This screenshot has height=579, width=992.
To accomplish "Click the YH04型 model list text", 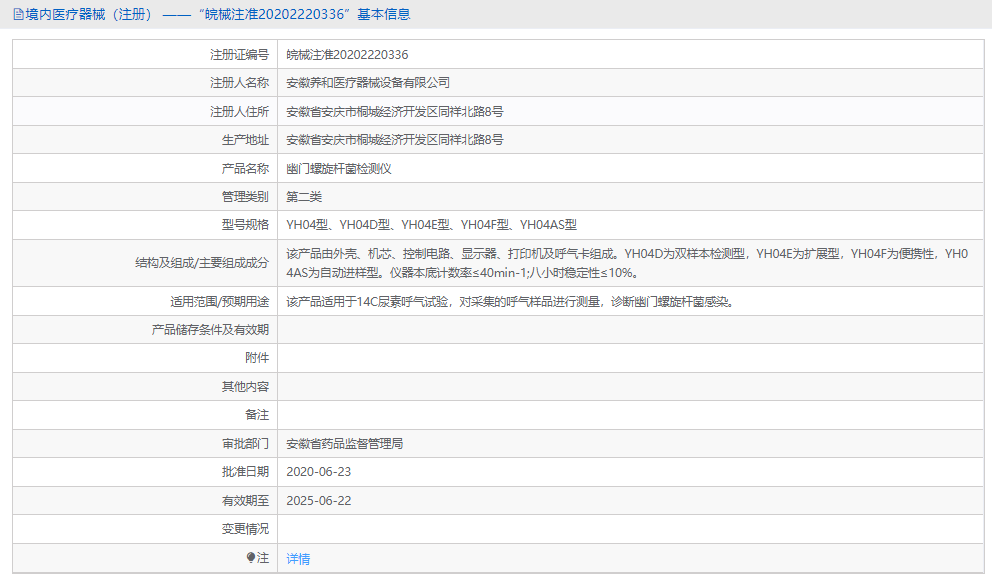I will [x=431, y=225].
